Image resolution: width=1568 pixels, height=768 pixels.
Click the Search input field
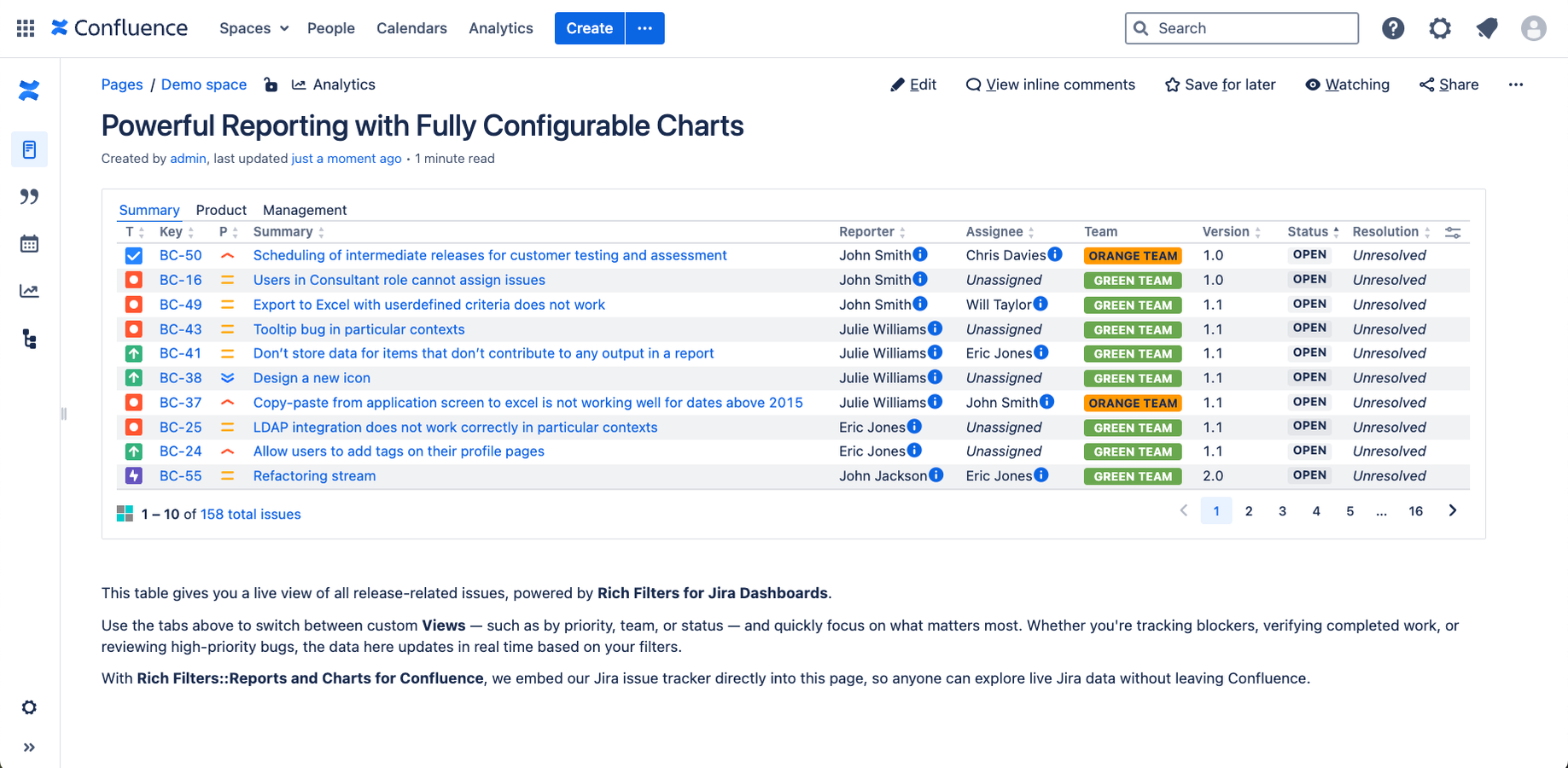click(x=1242, y=28)
